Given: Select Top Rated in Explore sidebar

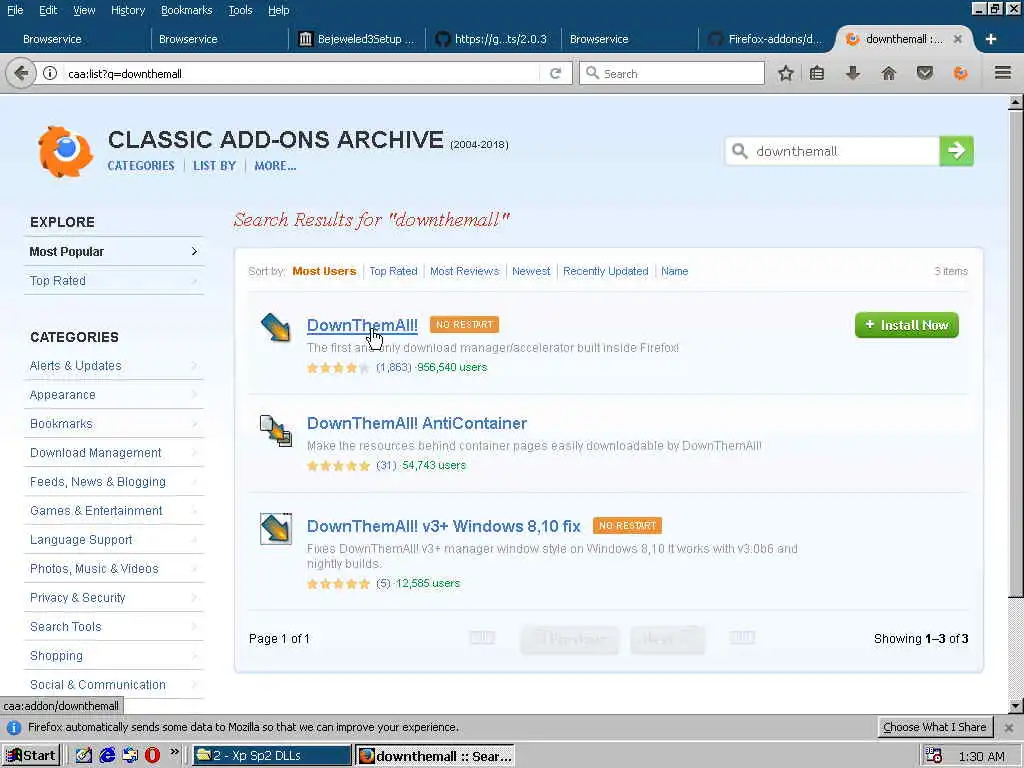Looking at the screenshot, I should pyautogui.click(x=114, y=280).
